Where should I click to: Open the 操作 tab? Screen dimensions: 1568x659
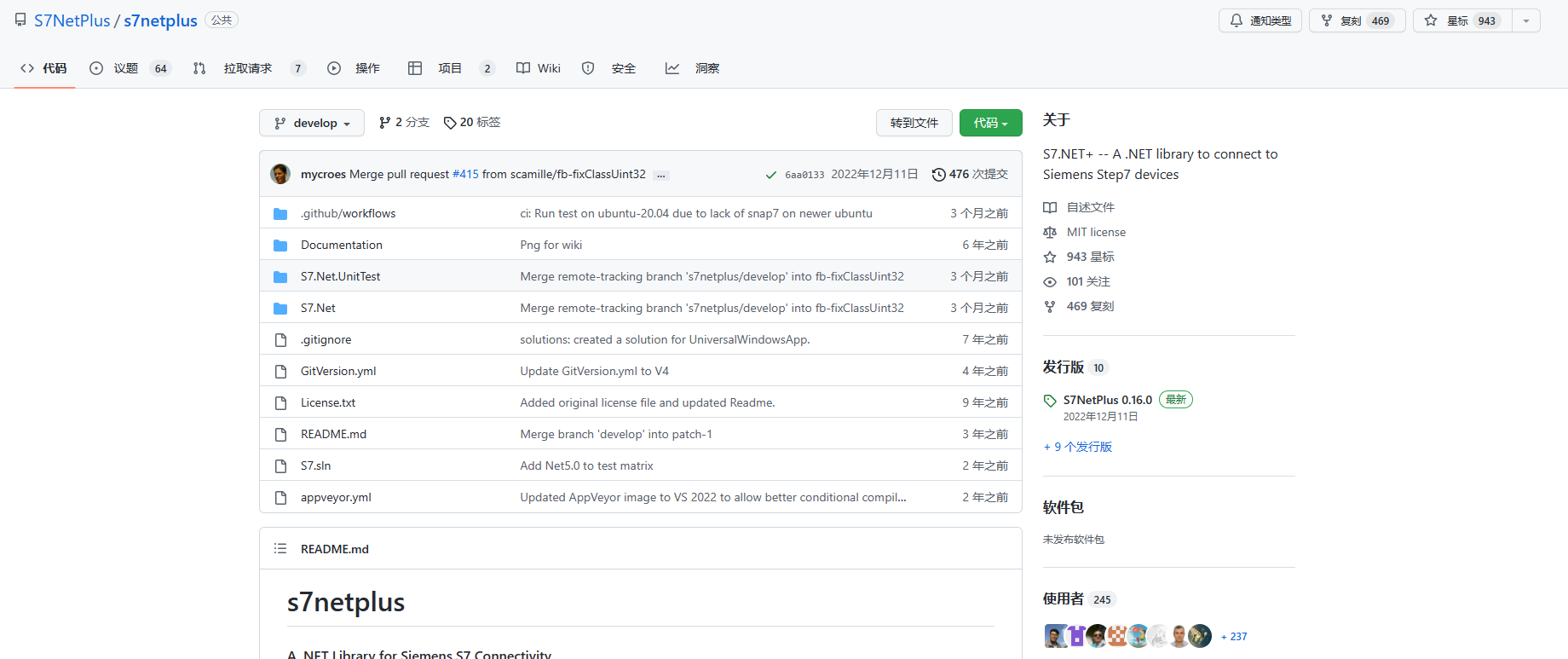(x=354, y=68)
